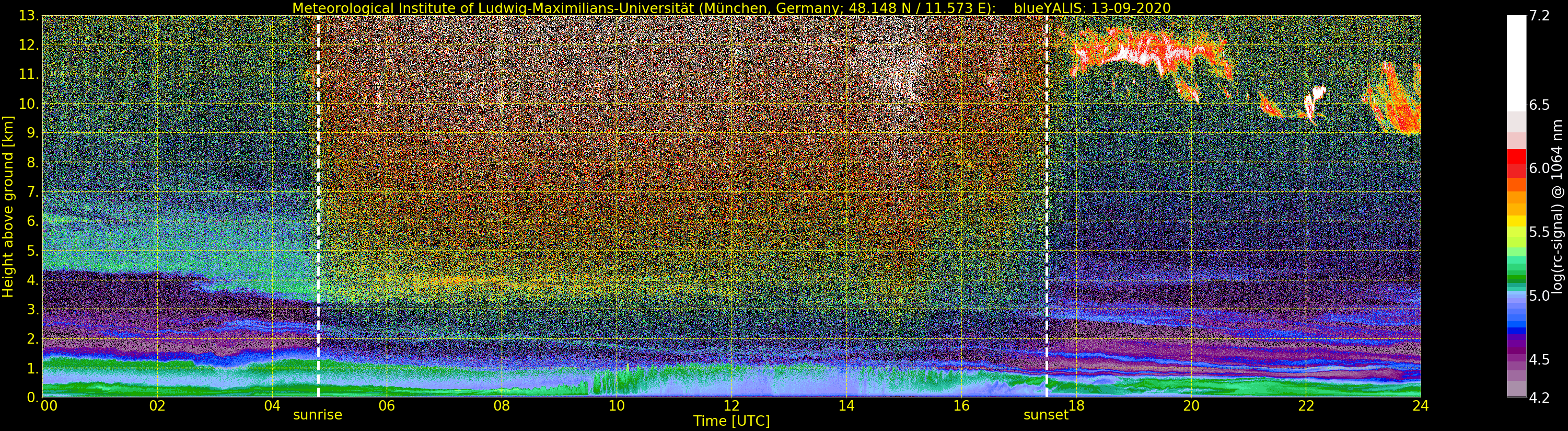Click the '3.' tick on the height axis
The width and height of the screenshot is (1568, 431).
33,310
